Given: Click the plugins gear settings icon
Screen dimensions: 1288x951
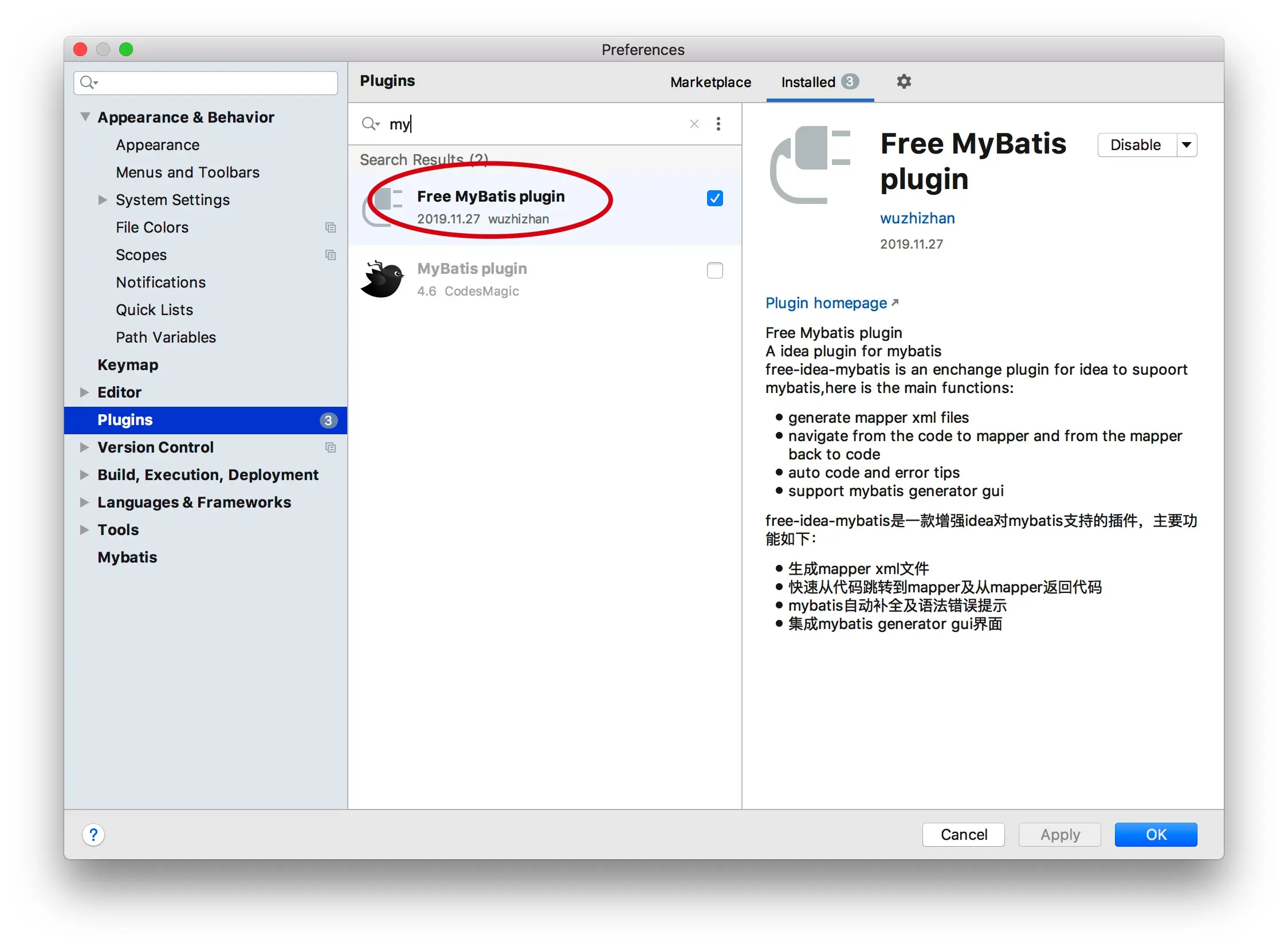Looking at the screenshot, I should point(904,81).
